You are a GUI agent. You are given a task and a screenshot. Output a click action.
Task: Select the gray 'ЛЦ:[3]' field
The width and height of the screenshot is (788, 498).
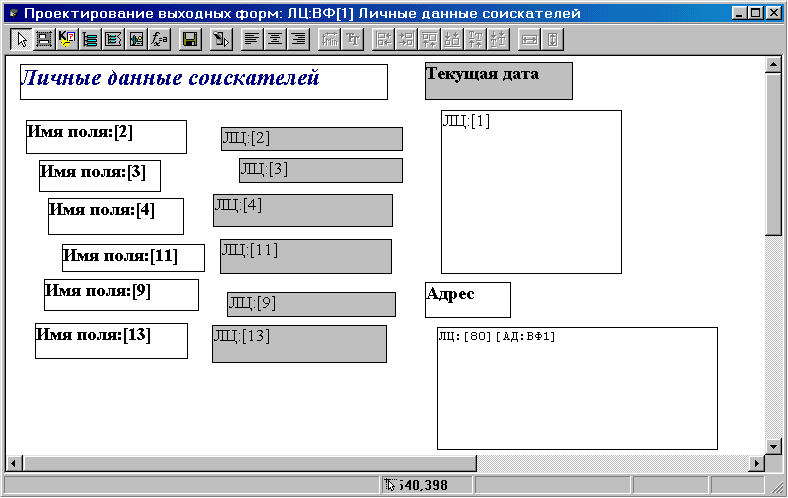tap(321, 170)
